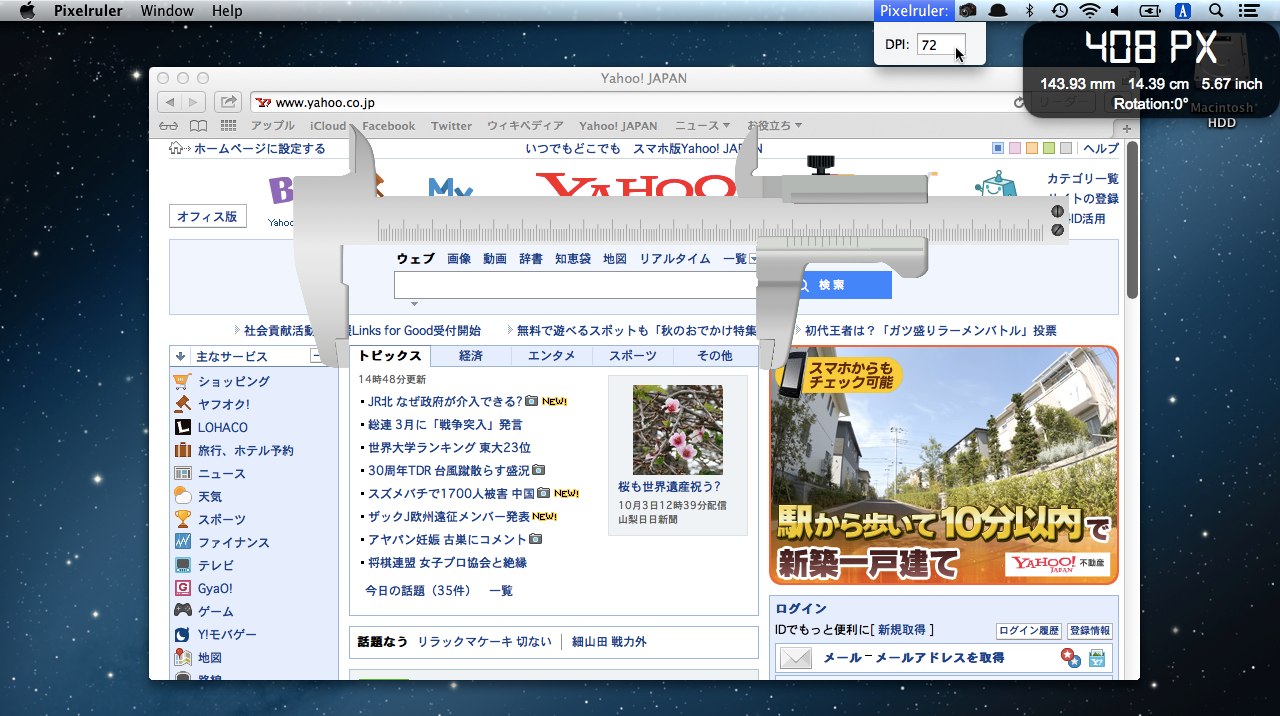The height and width of the screenshot is (716, 1280).
Task: Click the 今日の話題 一覧 link
Action: (501, 590)
